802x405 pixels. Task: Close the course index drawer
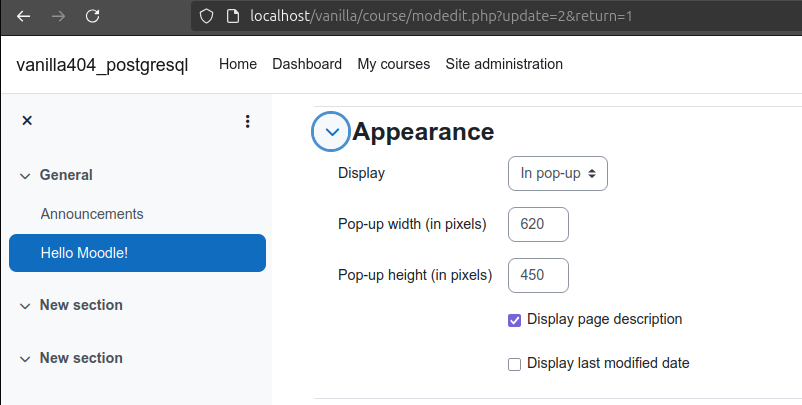tap(27, 121)
